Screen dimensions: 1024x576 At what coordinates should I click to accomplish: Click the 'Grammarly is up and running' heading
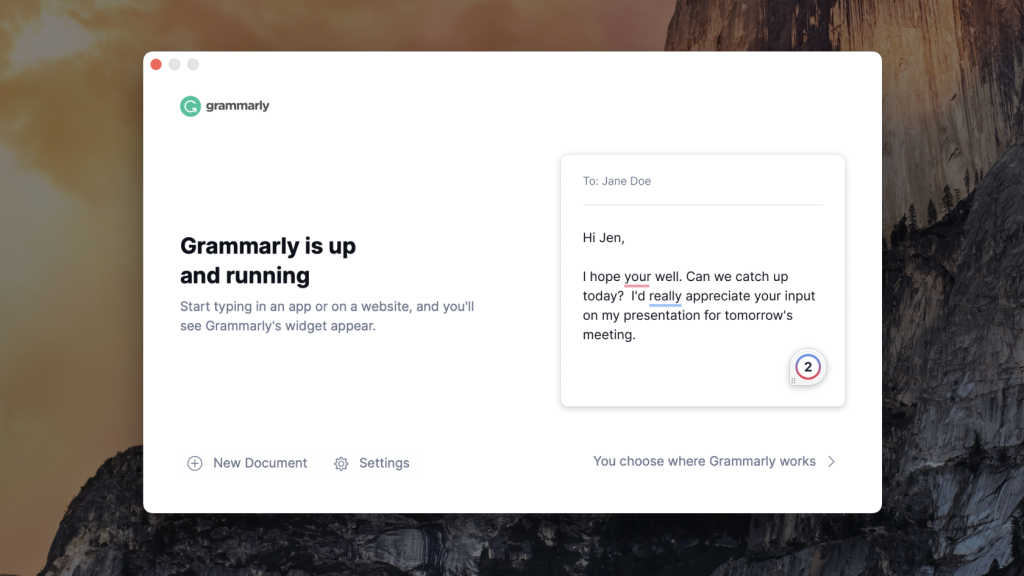point(268,260)
